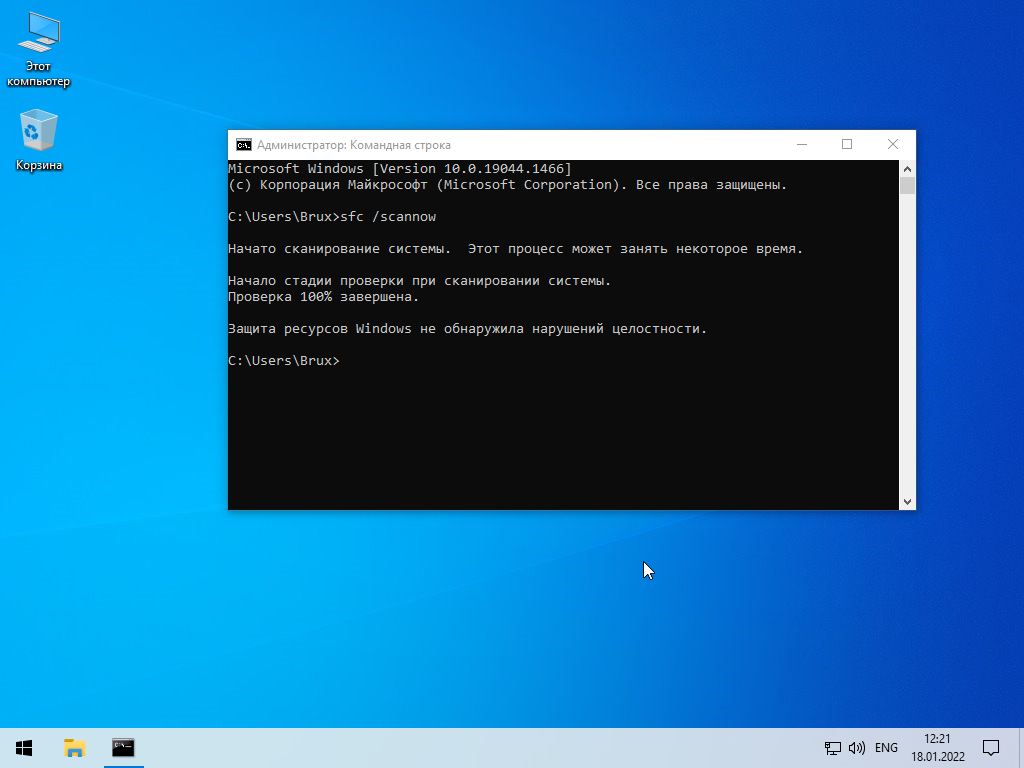This screenshot has width=1024, height=768.
Task: Maximize the Командная строка window
Action: coord(847,144)
